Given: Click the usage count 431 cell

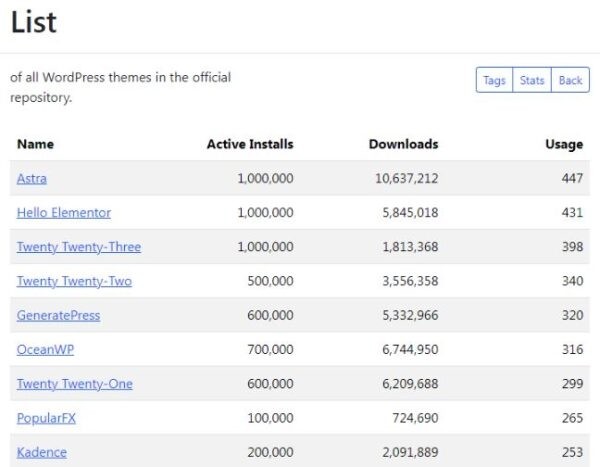Looking at the screenshot, I should [x=570, y=213].
